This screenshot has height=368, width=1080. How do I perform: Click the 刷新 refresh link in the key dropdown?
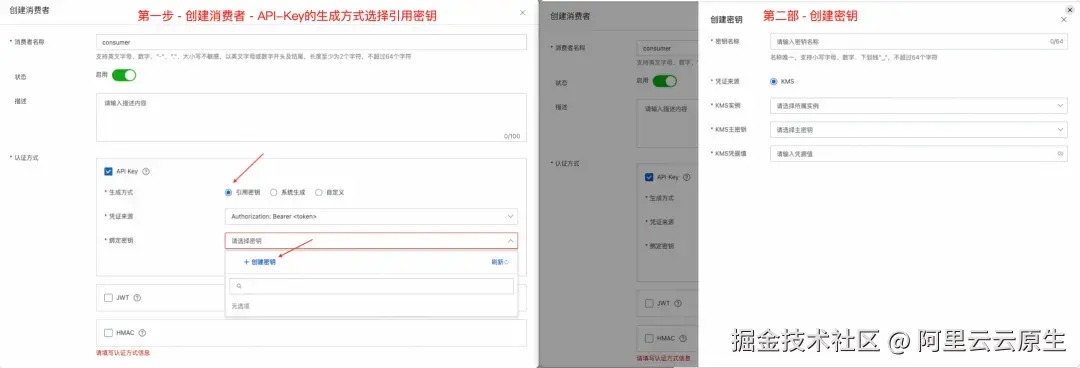click(500, 262)
